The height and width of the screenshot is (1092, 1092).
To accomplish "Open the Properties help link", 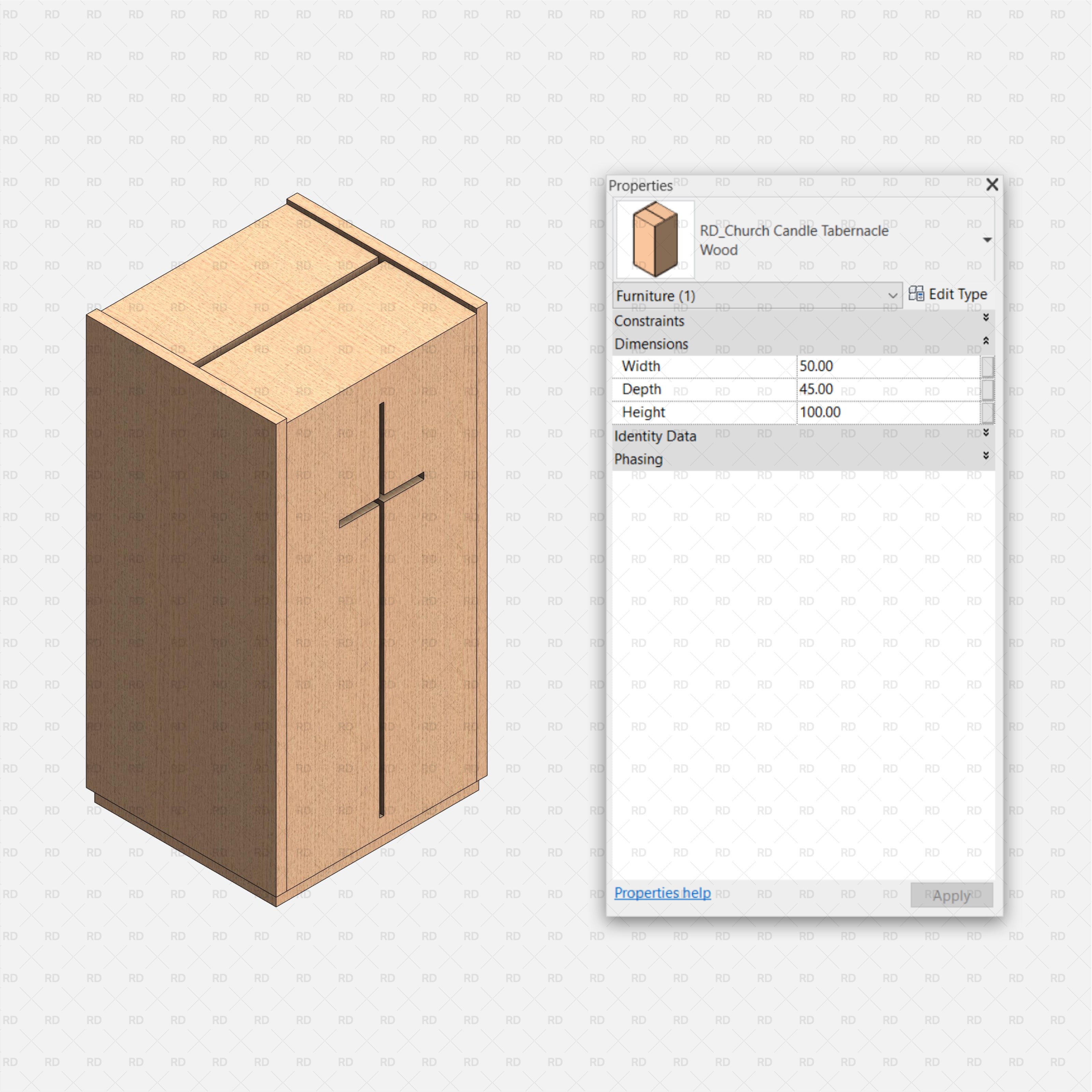I will [x=662, y=893].
